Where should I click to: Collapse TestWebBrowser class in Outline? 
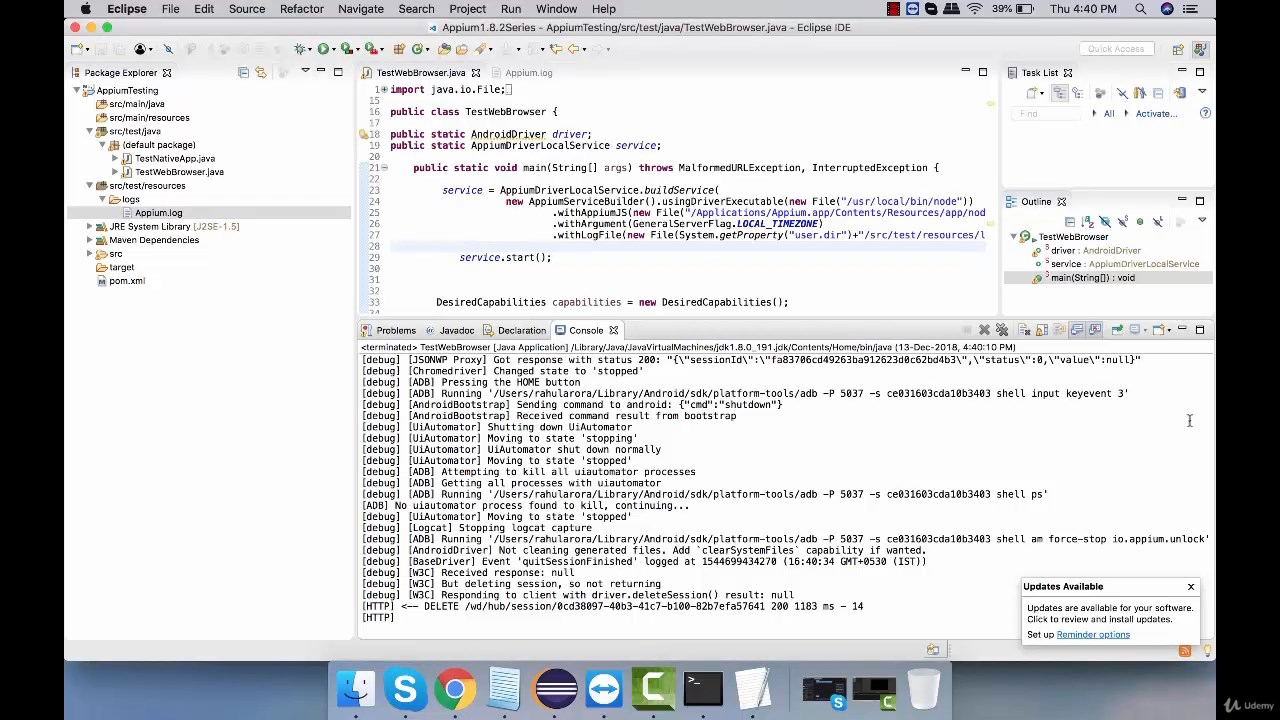(x=1013, y=238)
